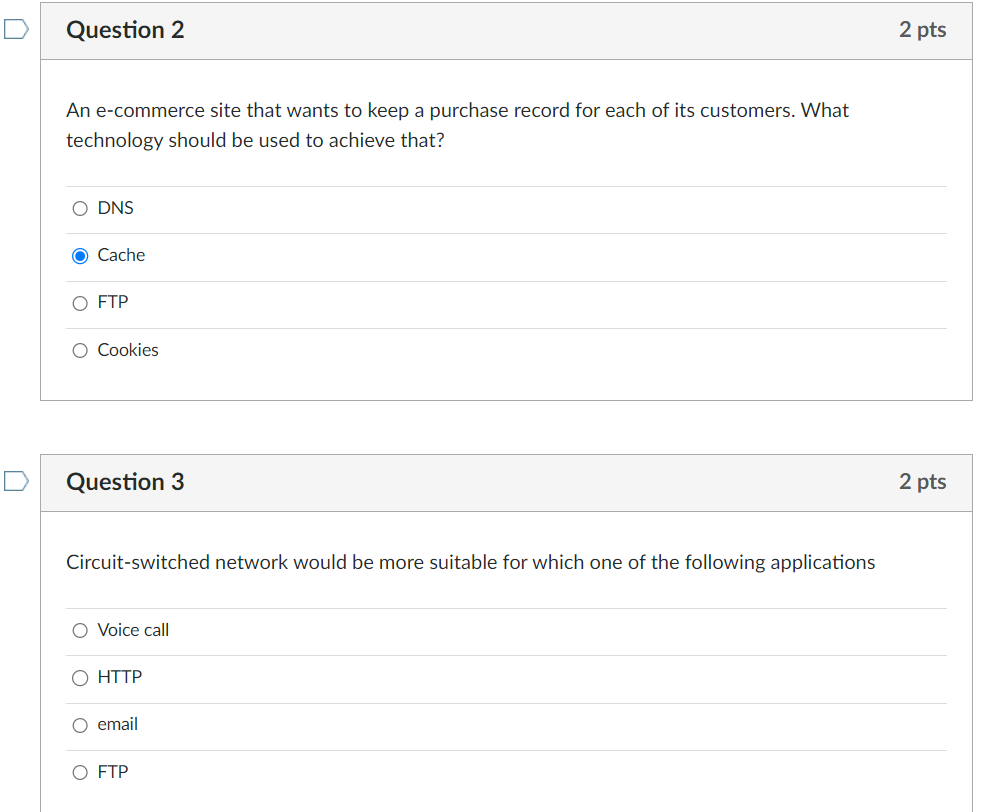Click the HTTP label text

tap(120, 677)
